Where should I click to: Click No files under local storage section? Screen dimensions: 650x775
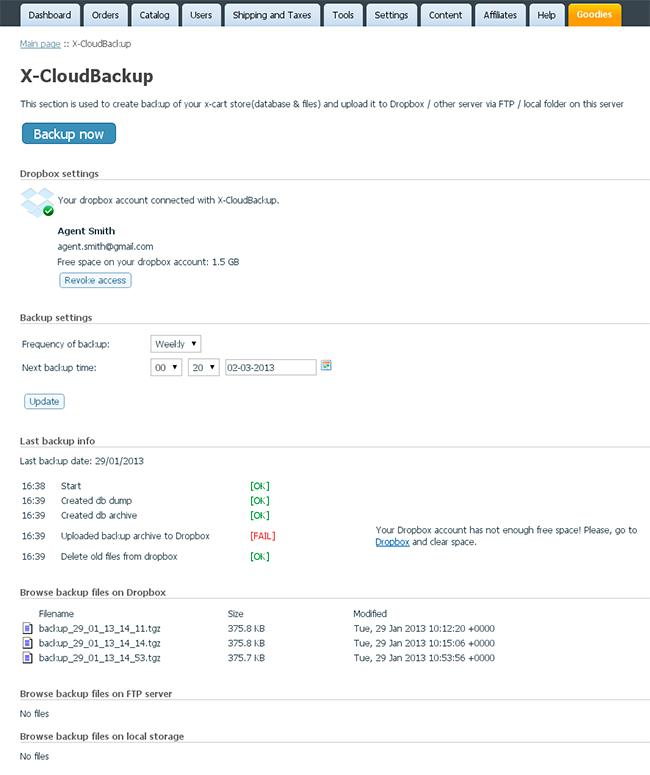[35, 756]
